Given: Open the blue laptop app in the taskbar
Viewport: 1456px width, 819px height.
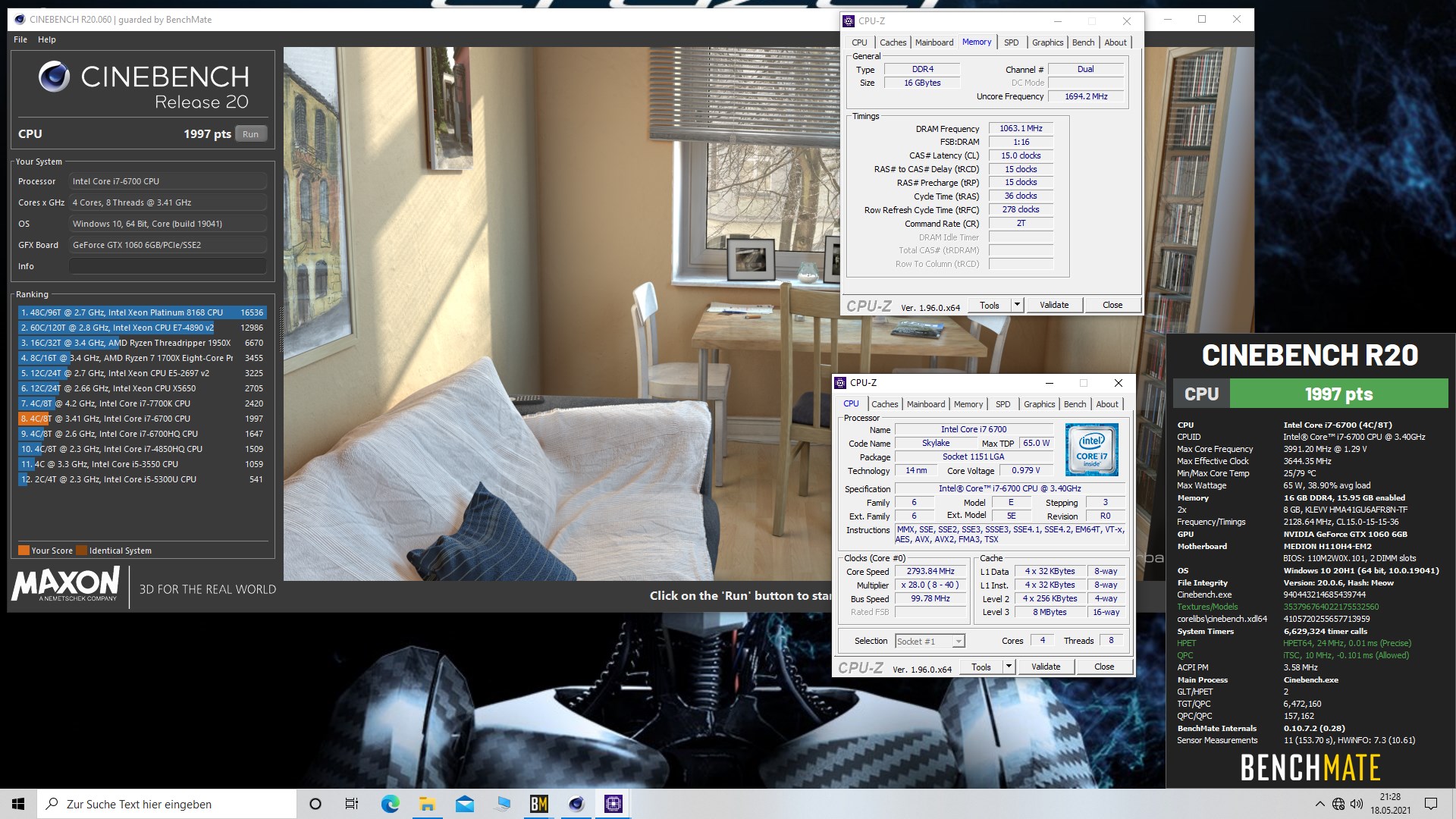Looking at the screenshot, I should pyautogui.click(x=502, y=804).
